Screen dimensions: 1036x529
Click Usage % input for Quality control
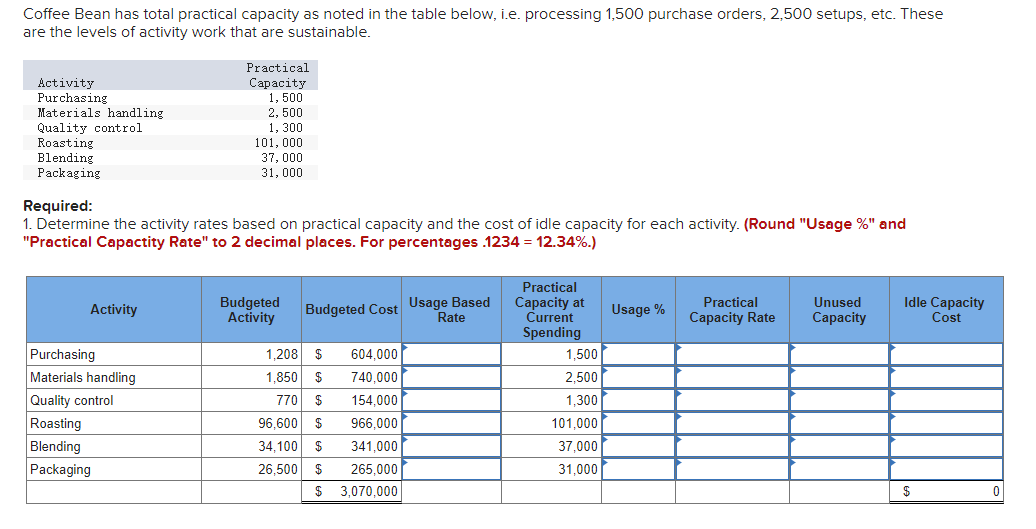tap(638, 400)
